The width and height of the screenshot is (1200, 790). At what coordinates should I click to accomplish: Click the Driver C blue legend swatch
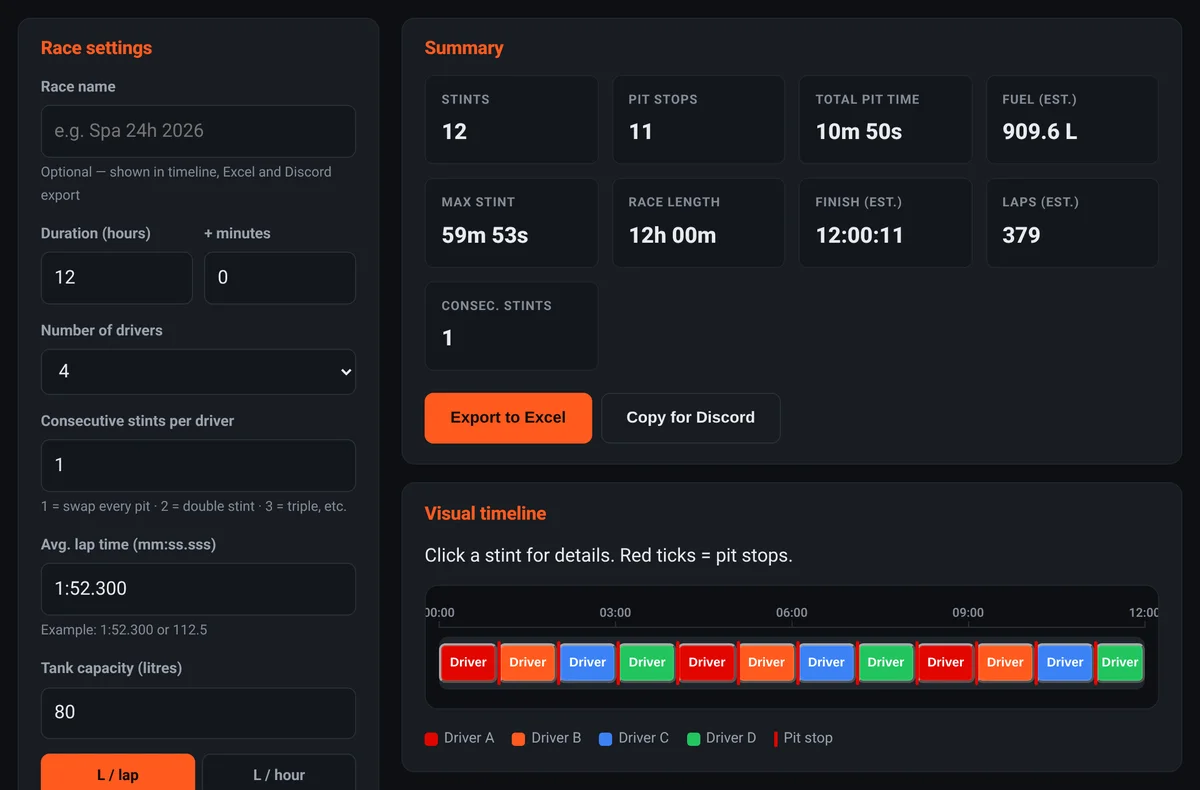605,739
